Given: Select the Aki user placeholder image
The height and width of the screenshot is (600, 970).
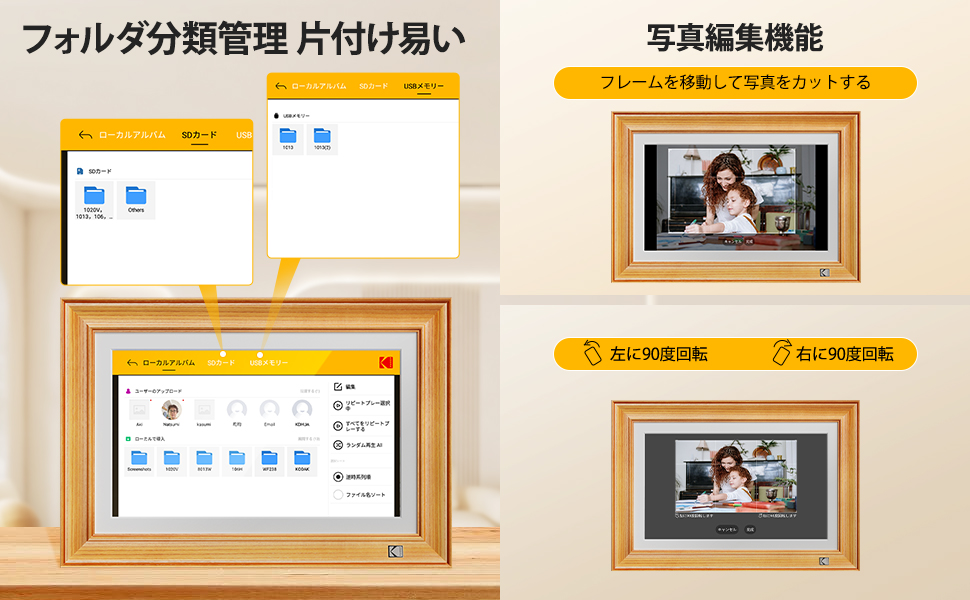Looking at the screenshot, I should click(x=139, y=409).
